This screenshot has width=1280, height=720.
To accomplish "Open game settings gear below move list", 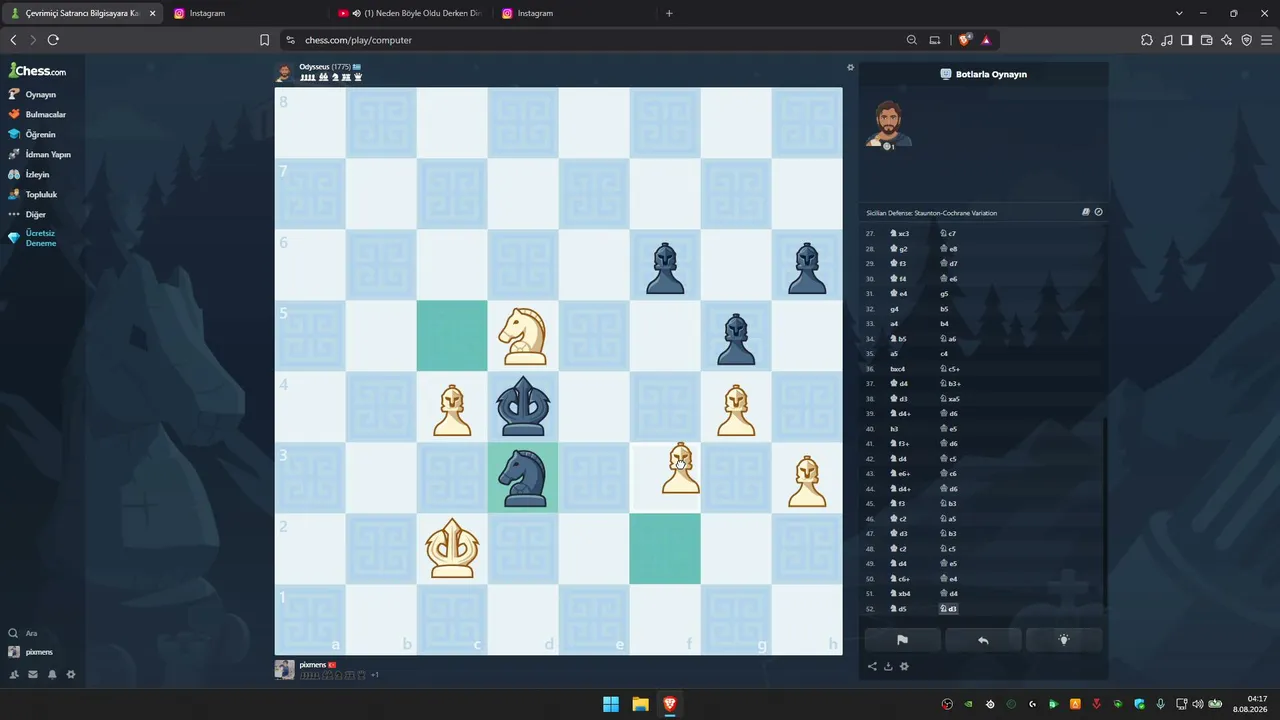I will click(x=904, y=667).
